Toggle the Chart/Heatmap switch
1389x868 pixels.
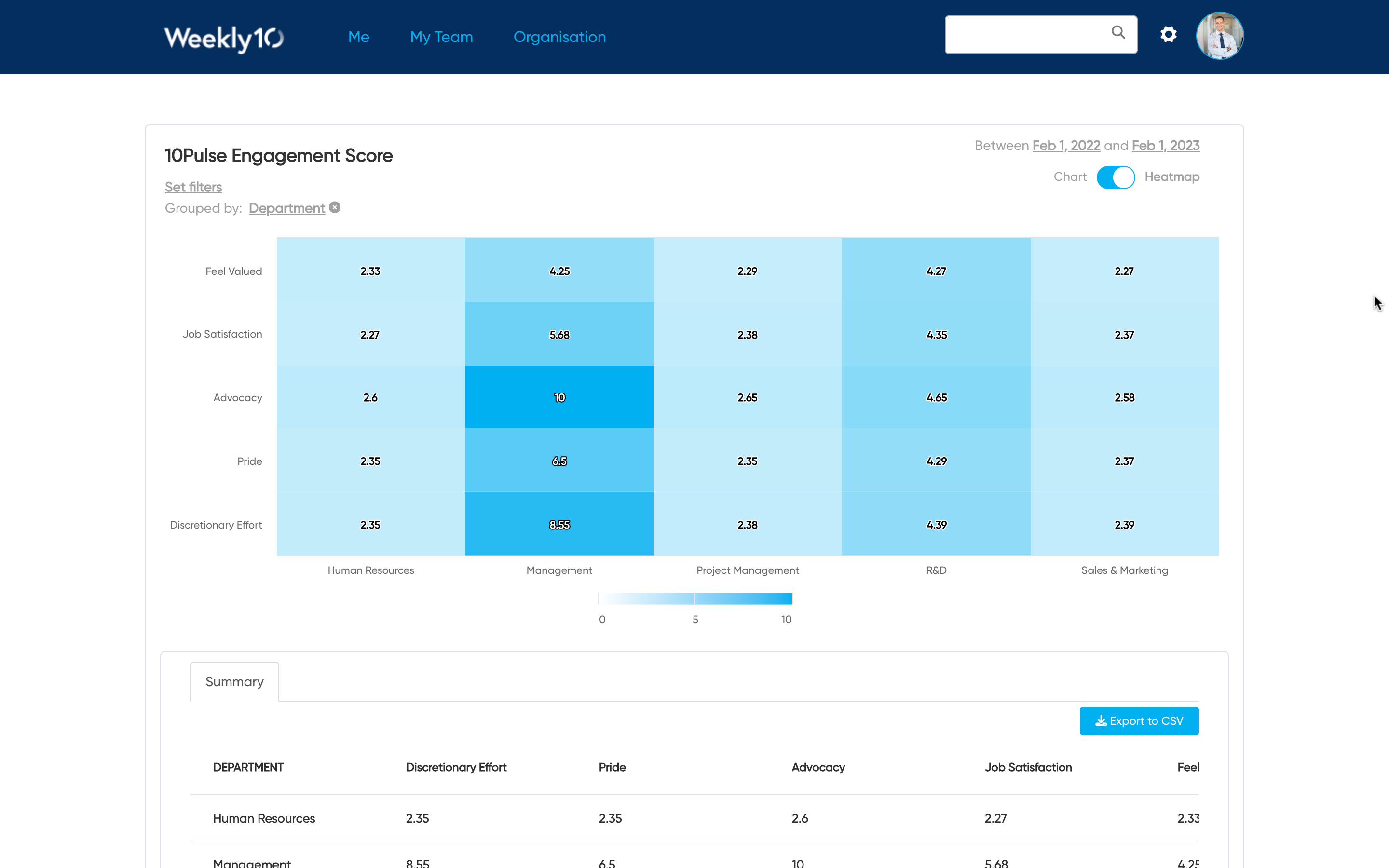pyautogui.click(x=1115, y=177)
